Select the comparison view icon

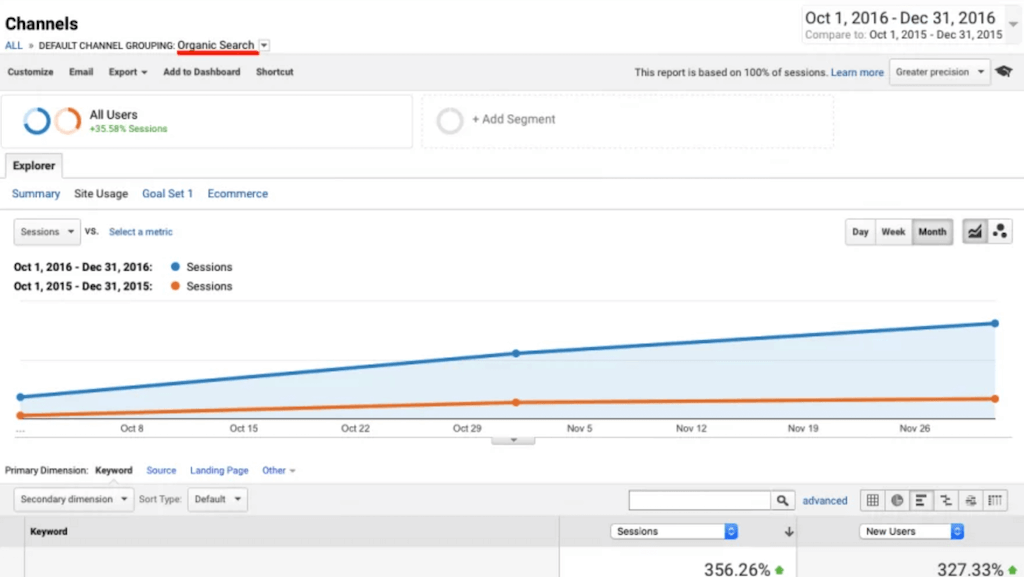click(x=945, y=500)
